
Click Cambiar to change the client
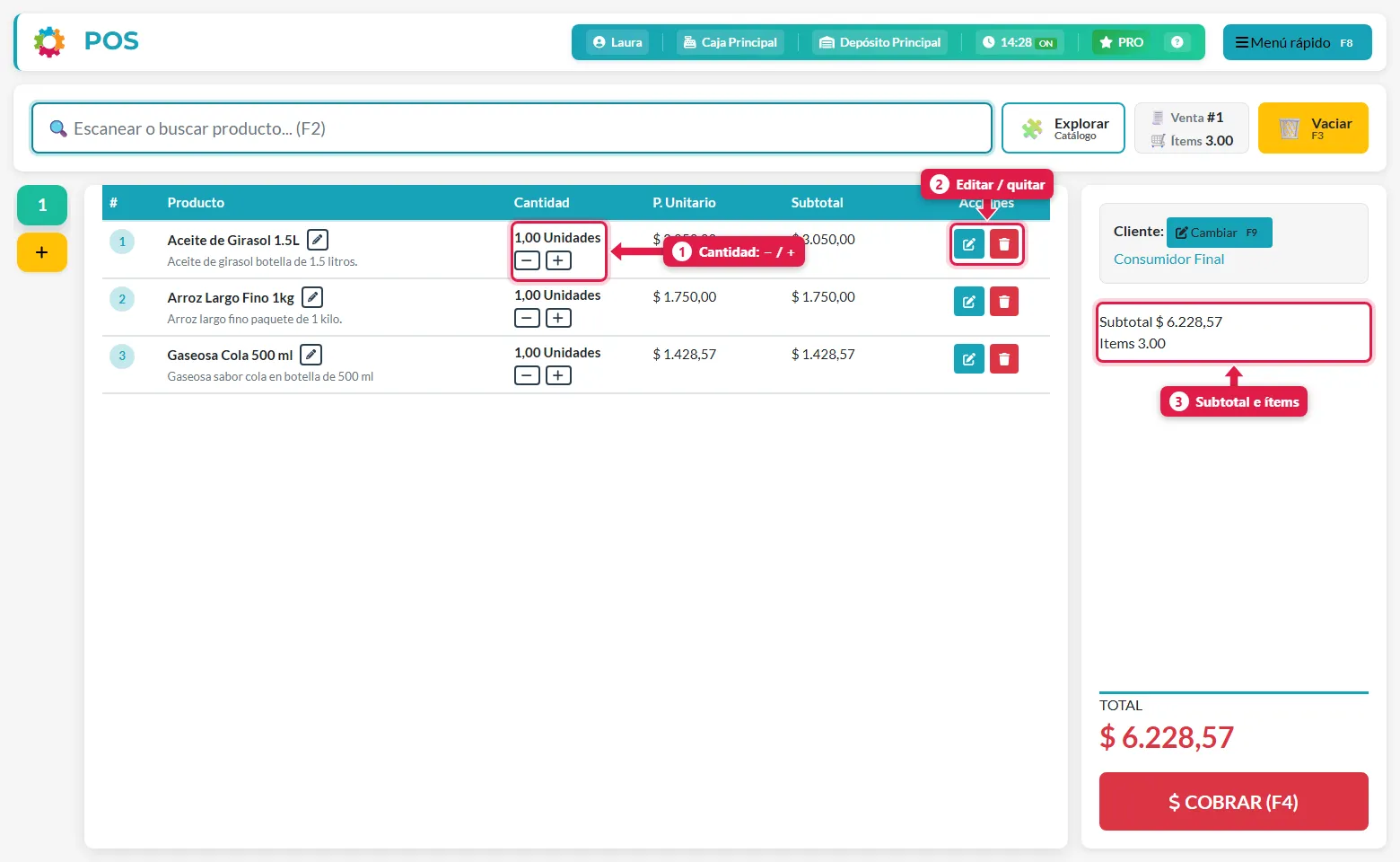tap(1219, 233)
